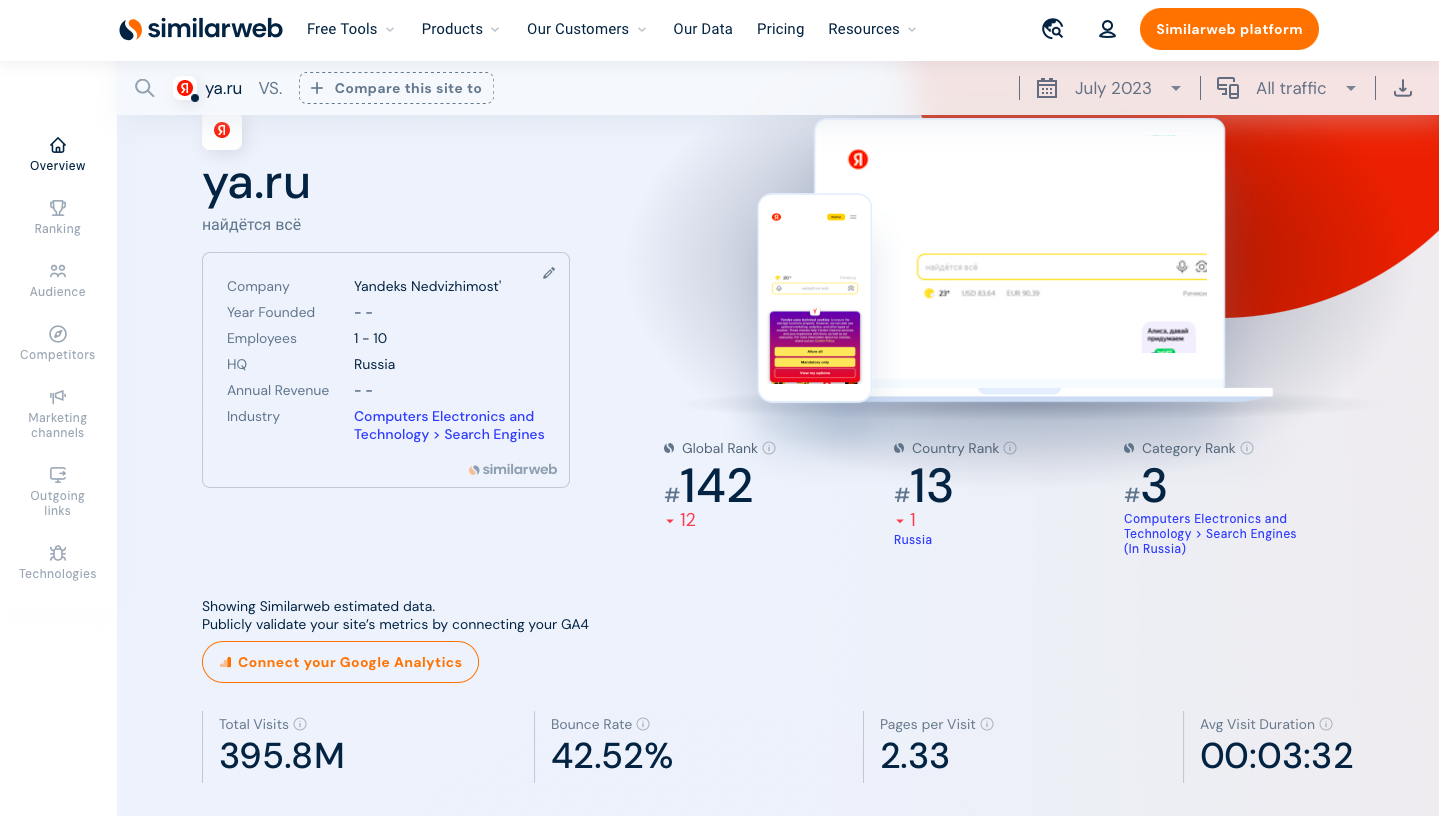This screenshot has width=1439, height=816.
Task: Click the devices icon beside All traffic
Action: click(x=1228, y=88)
